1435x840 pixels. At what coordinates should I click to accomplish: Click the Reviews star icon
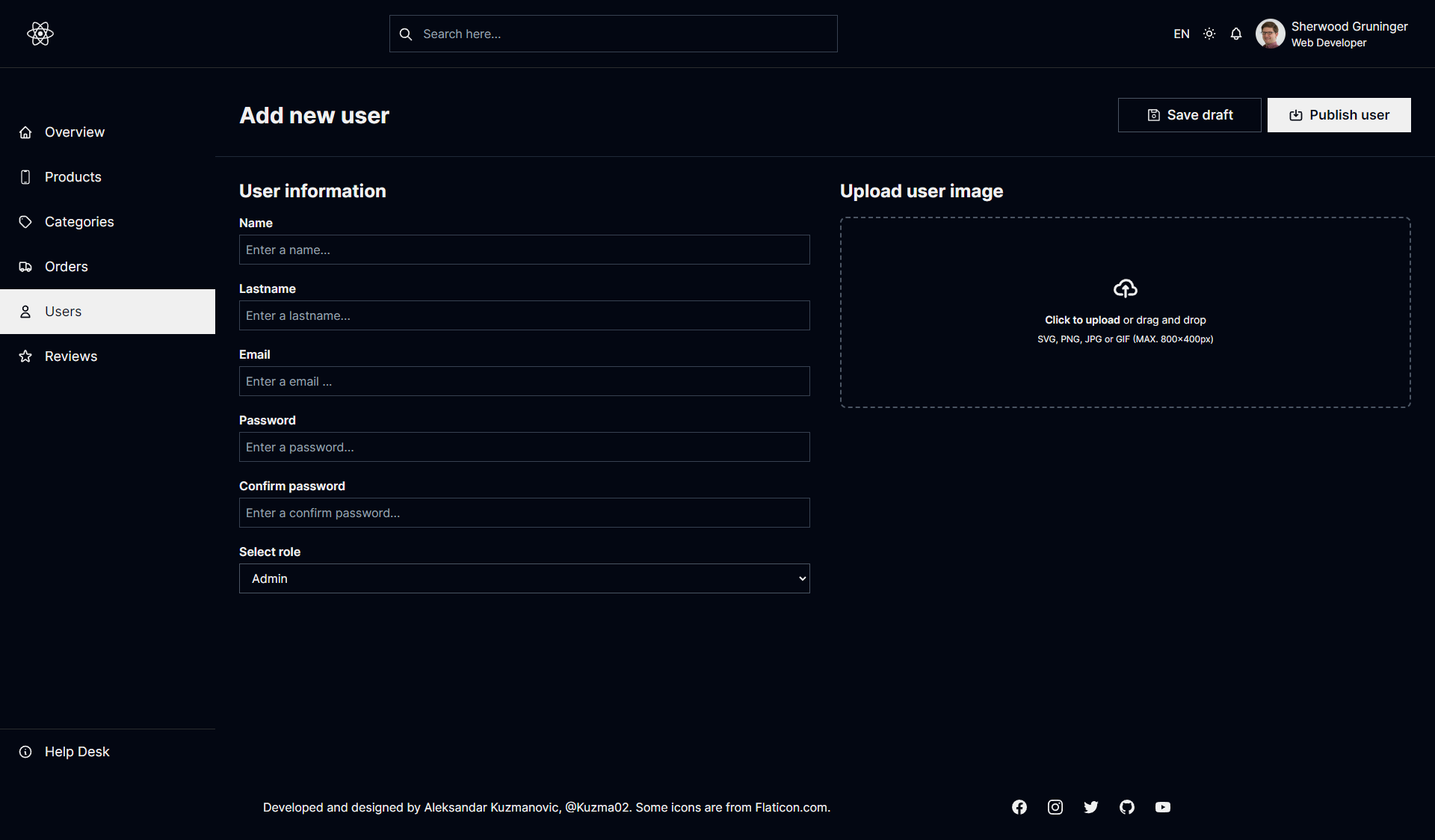click(x=26, y=355)
